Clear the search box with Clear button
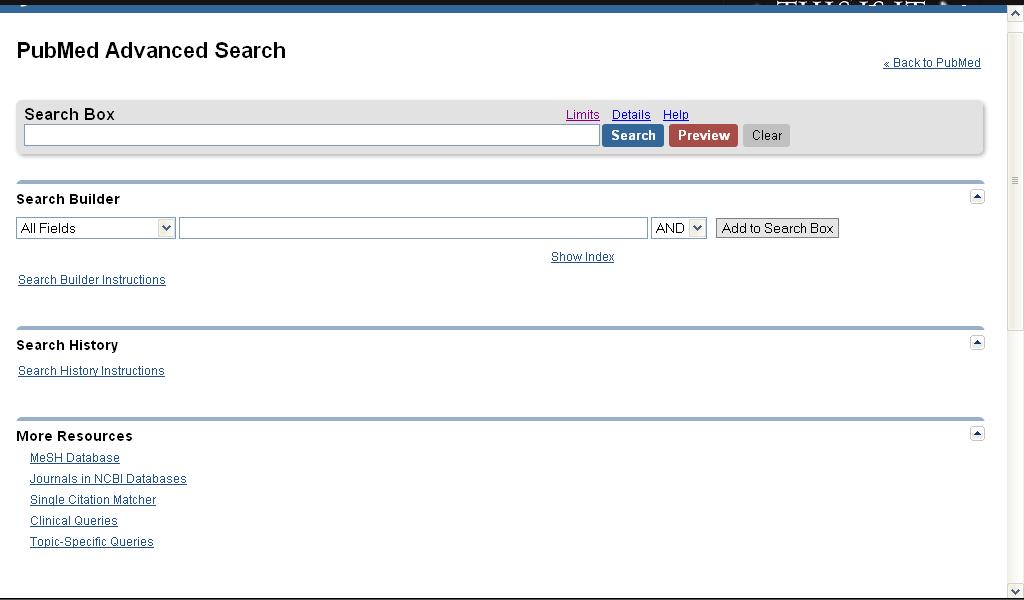 pos(767,135)
